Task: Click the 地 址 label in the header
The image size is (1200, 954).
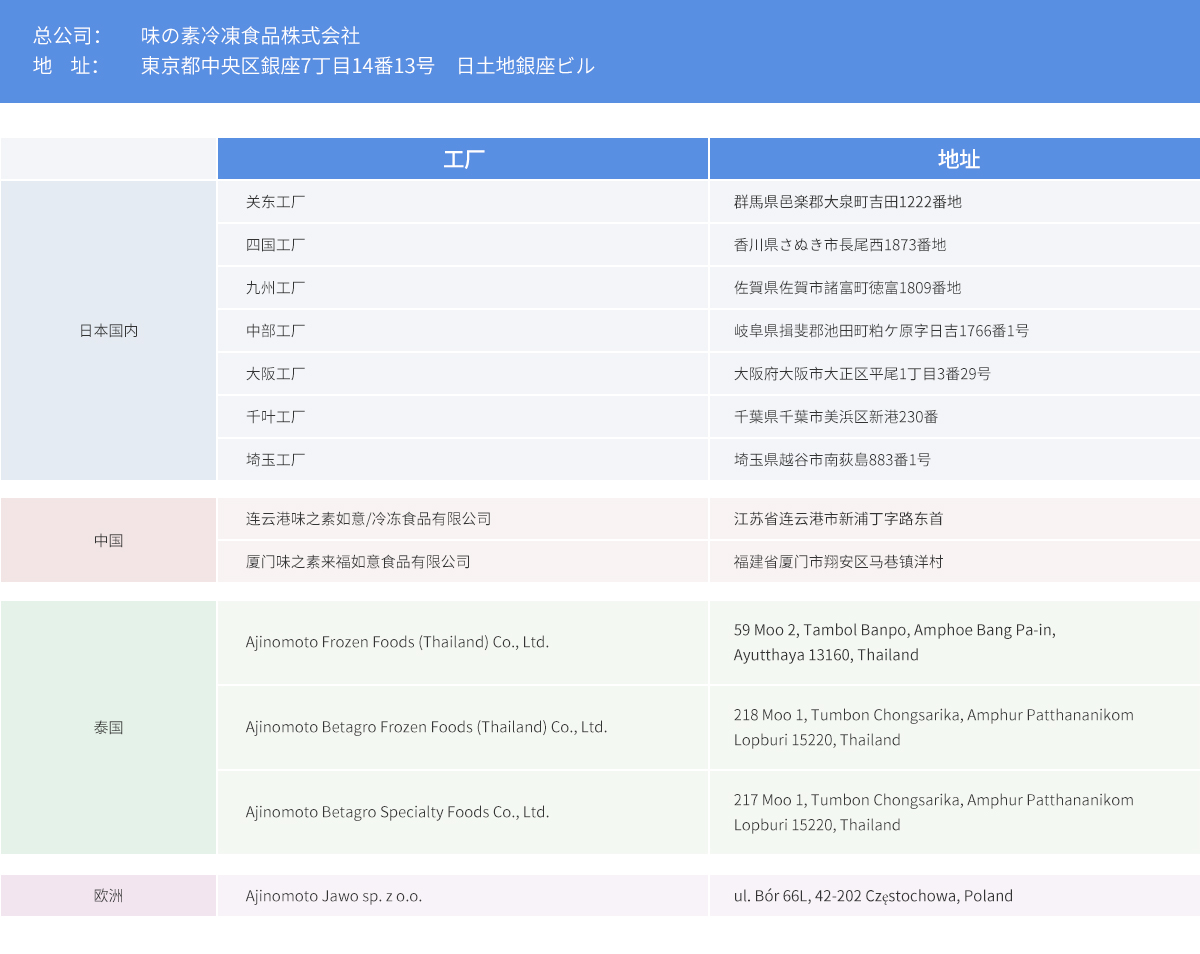Action: (66, 66)
